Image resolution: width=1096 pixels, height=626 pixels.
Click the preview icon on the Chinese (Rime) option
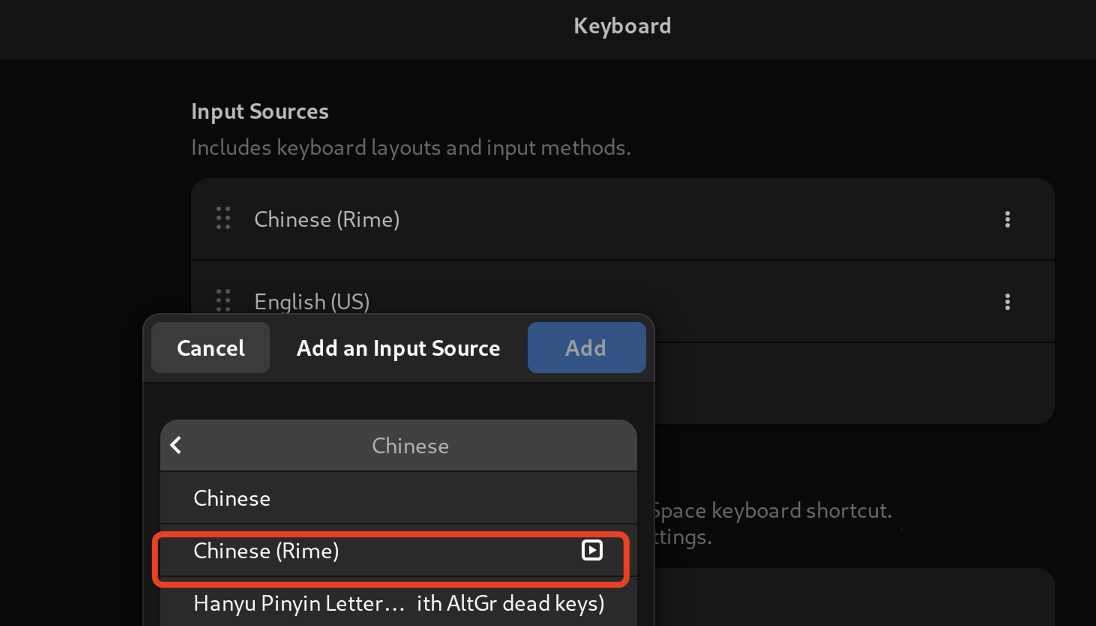[x=592, y=550]
